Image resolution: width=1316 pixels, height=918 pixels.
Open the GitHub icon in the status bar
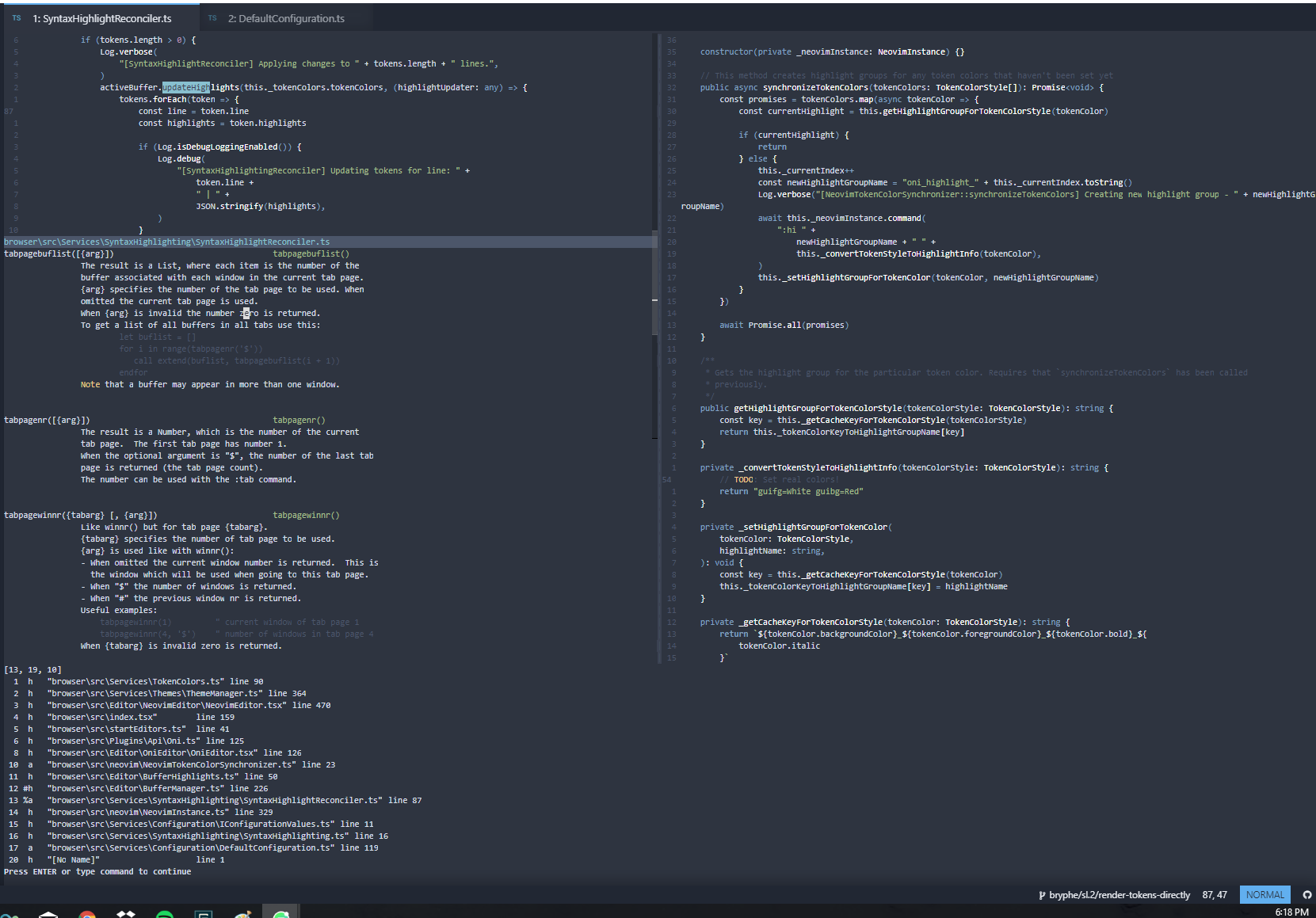(1307, 895)
